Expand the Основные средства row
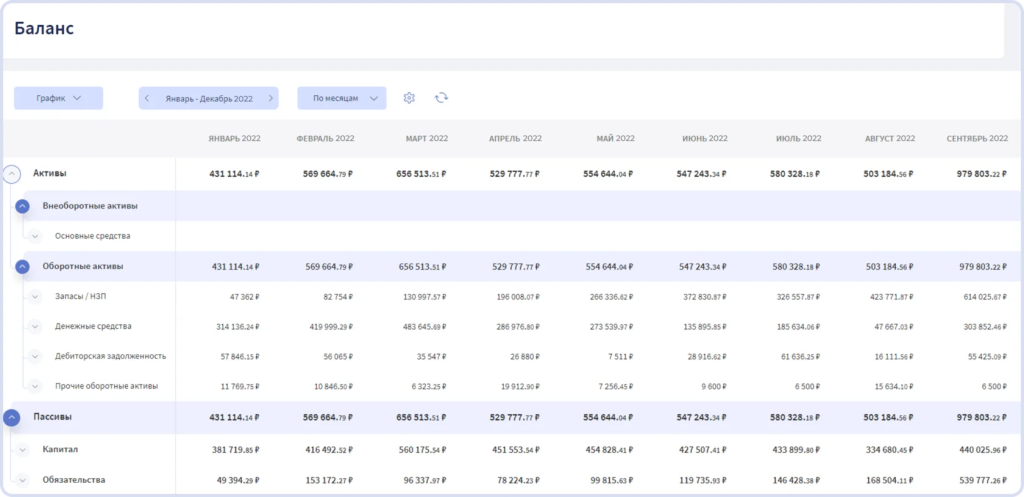The image size is (1024, 497). pos(35,236)
